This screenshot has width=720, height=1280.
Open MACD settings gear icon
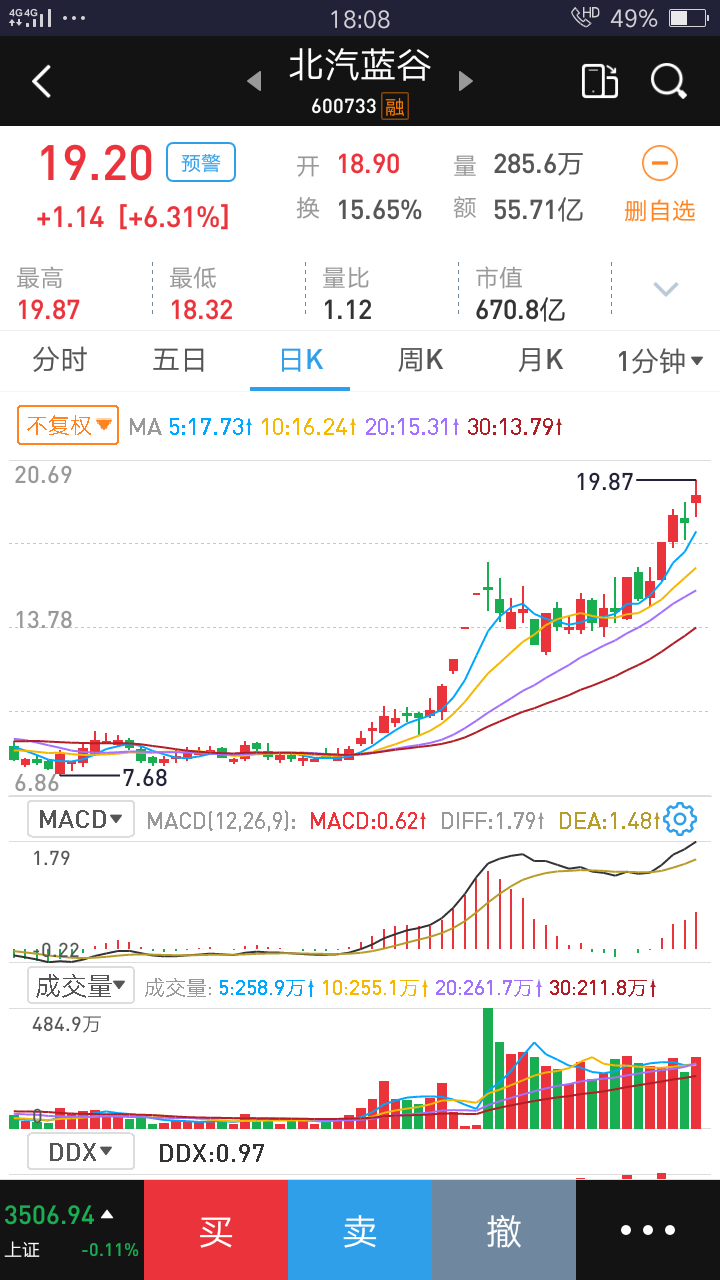point(680,820)
